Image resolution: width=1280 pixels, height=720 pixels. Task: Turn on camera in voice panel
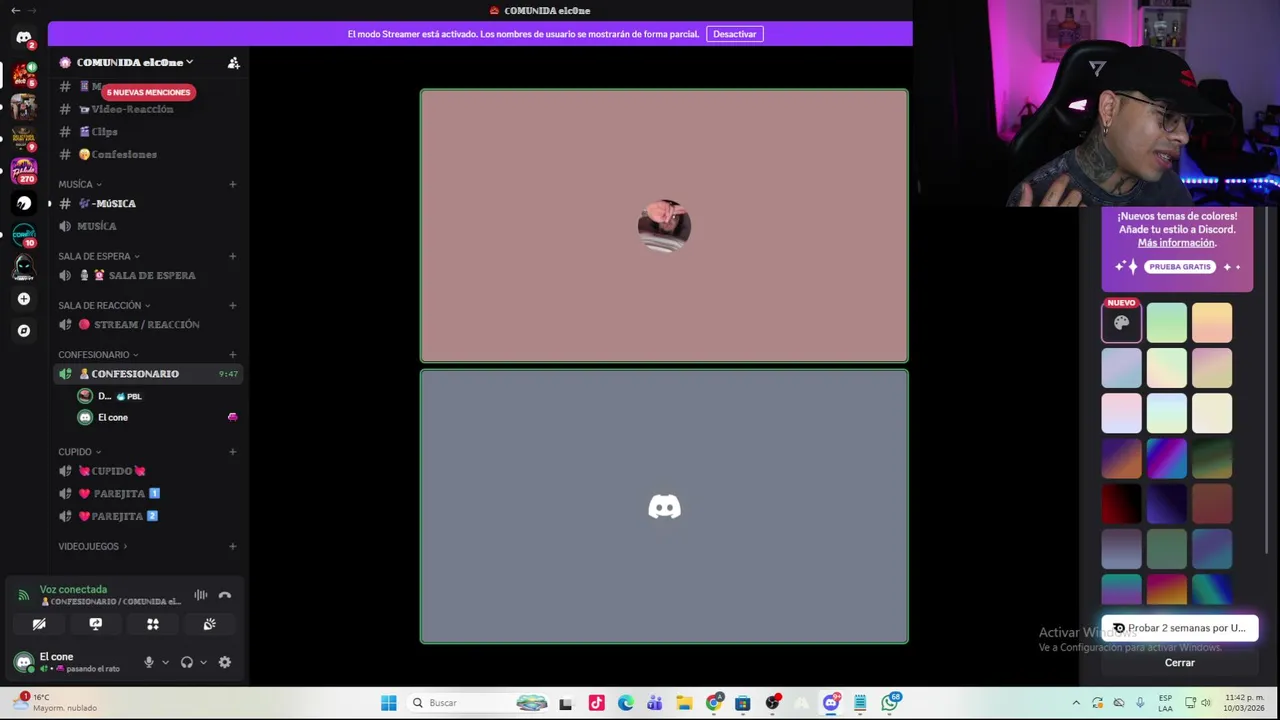point(39,624)
